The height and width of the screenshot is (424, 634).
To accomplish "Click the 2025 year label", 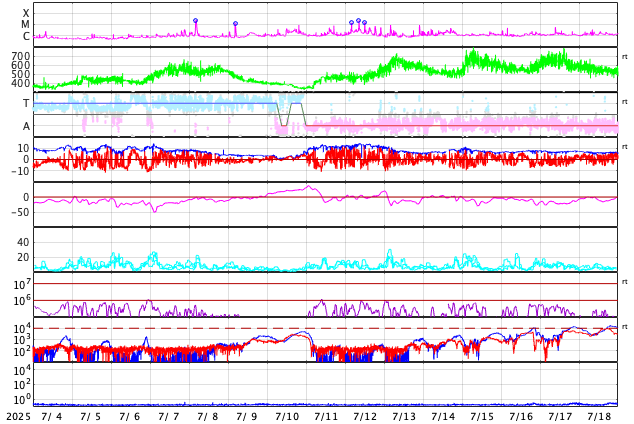I will (18, 417).
